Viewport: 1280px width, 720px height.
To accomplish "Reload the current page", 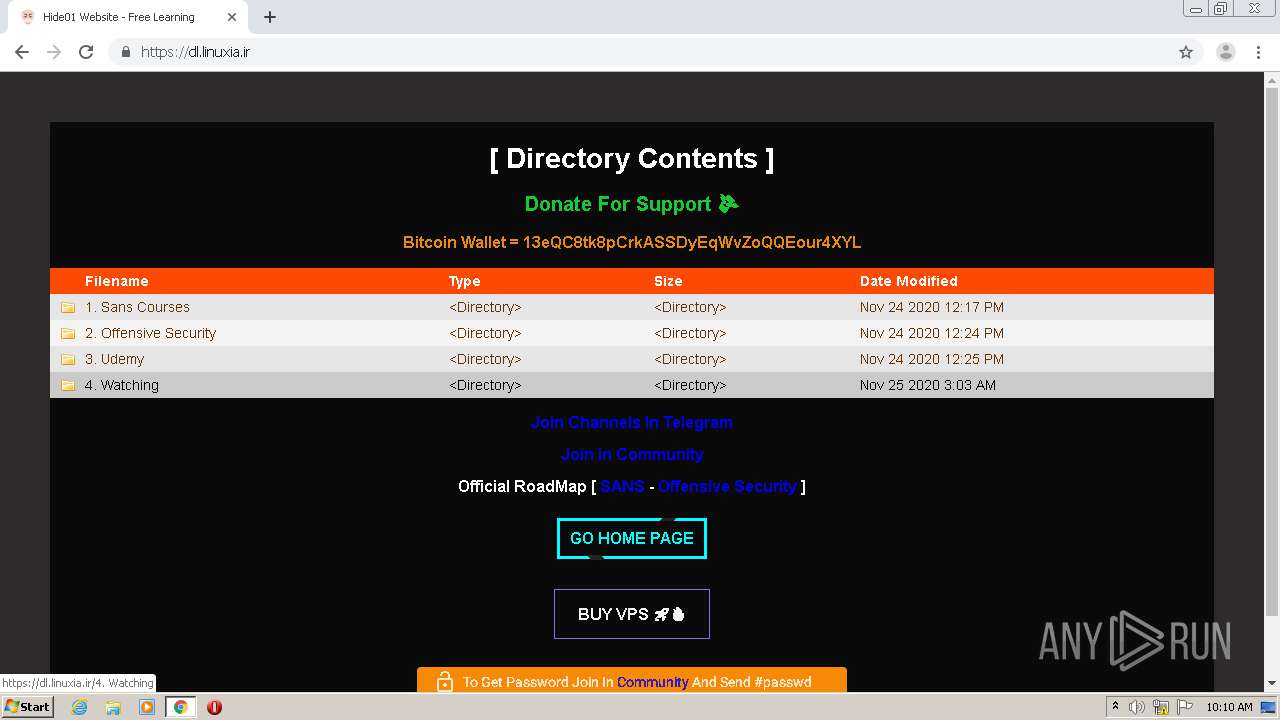I will tap(86, 52).
